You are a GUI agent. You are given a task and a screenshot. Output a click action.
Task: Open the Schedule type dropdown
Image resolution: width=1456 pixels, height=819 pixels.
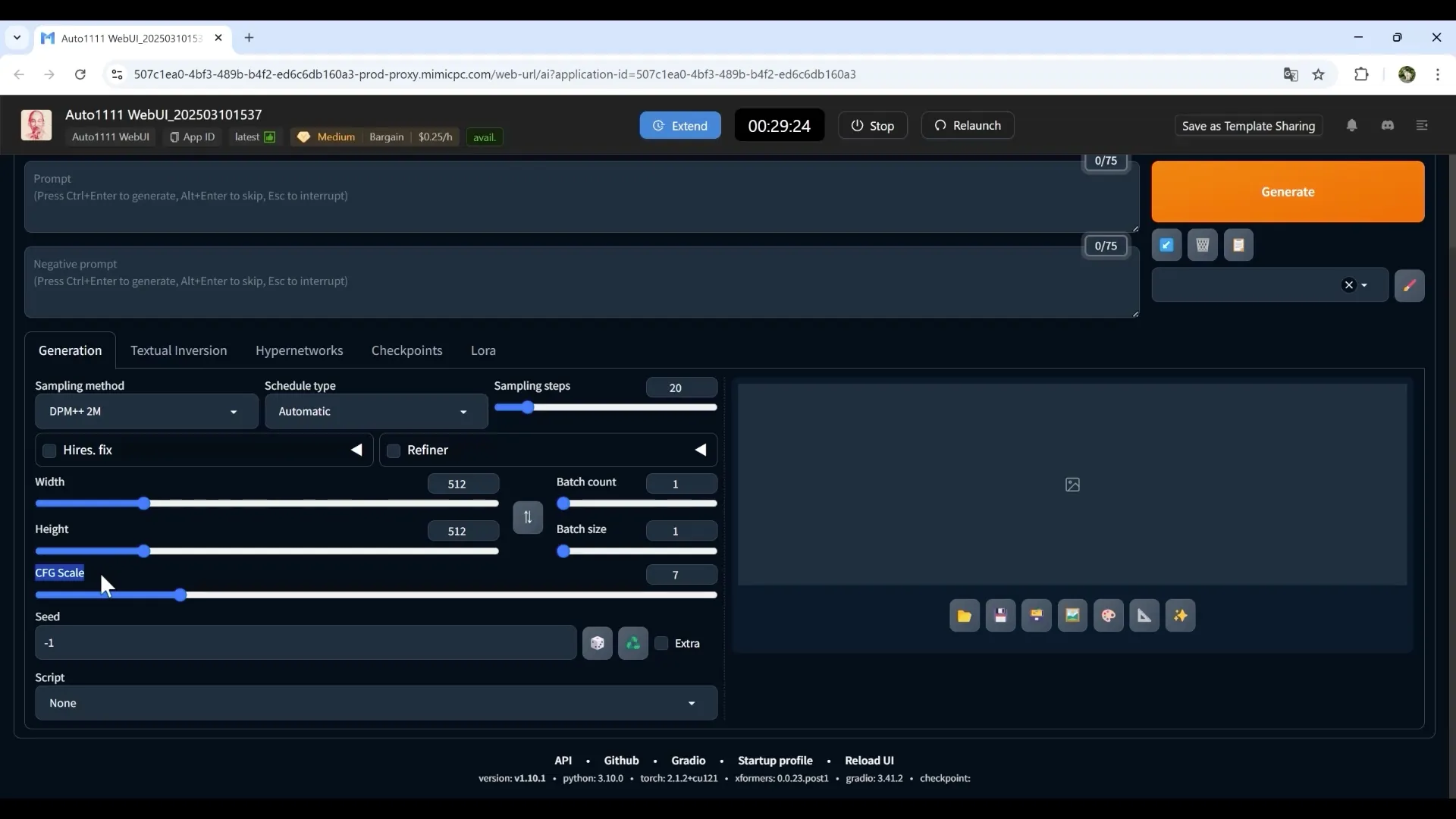[375, 412]
